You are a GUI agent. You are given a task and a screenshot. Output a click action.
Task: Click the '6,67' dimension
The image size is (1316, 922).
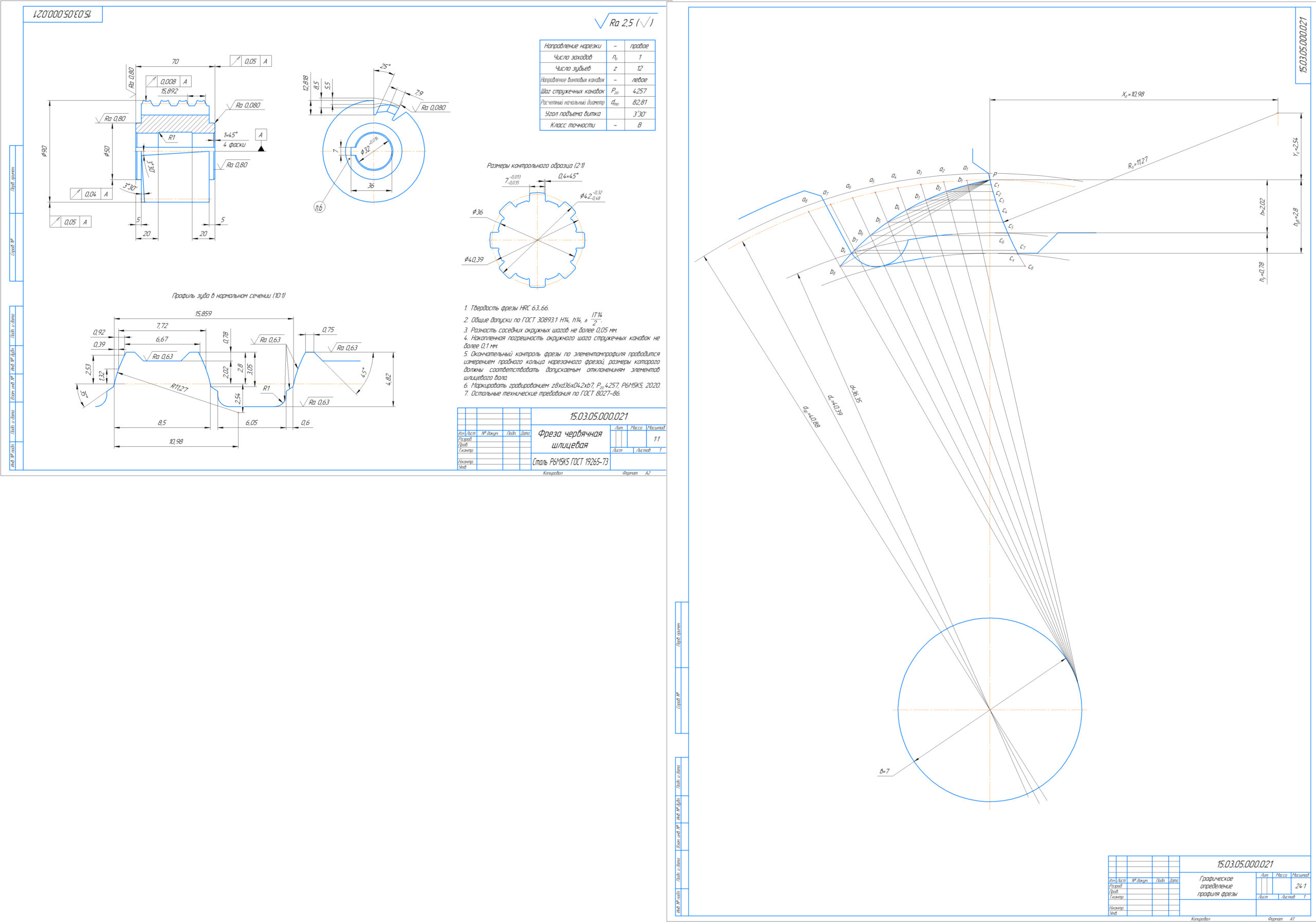(x=162, y=339)
